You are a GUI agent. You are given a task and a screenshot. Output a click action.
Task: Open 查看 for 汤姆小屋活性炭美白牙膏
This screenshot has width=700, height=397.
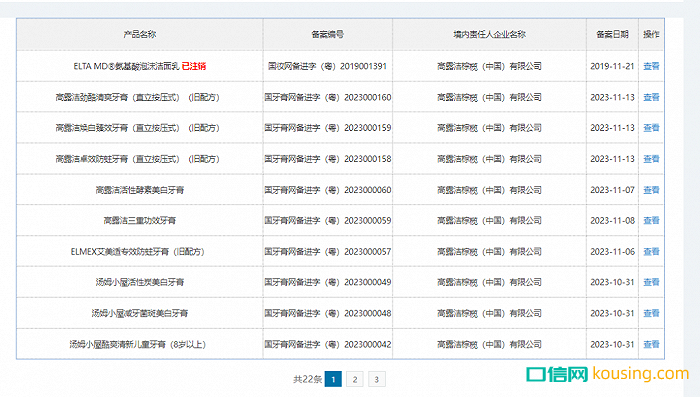[x=651, y=282]
